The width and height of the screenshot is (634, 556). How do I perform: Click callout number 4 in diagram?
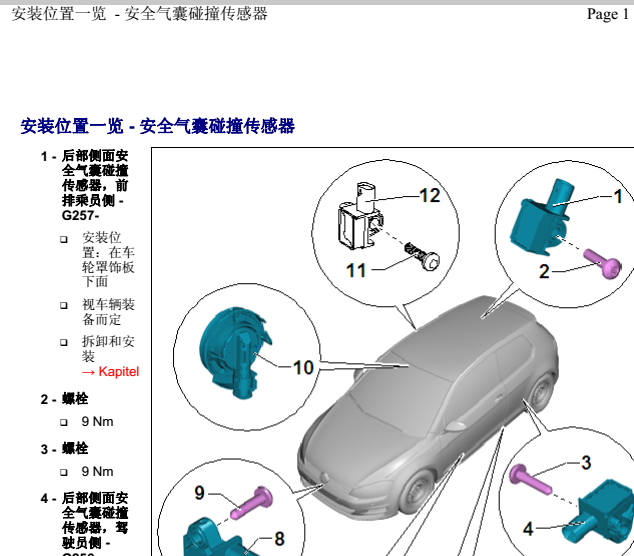pyautogui.click(x=528, y=529)
